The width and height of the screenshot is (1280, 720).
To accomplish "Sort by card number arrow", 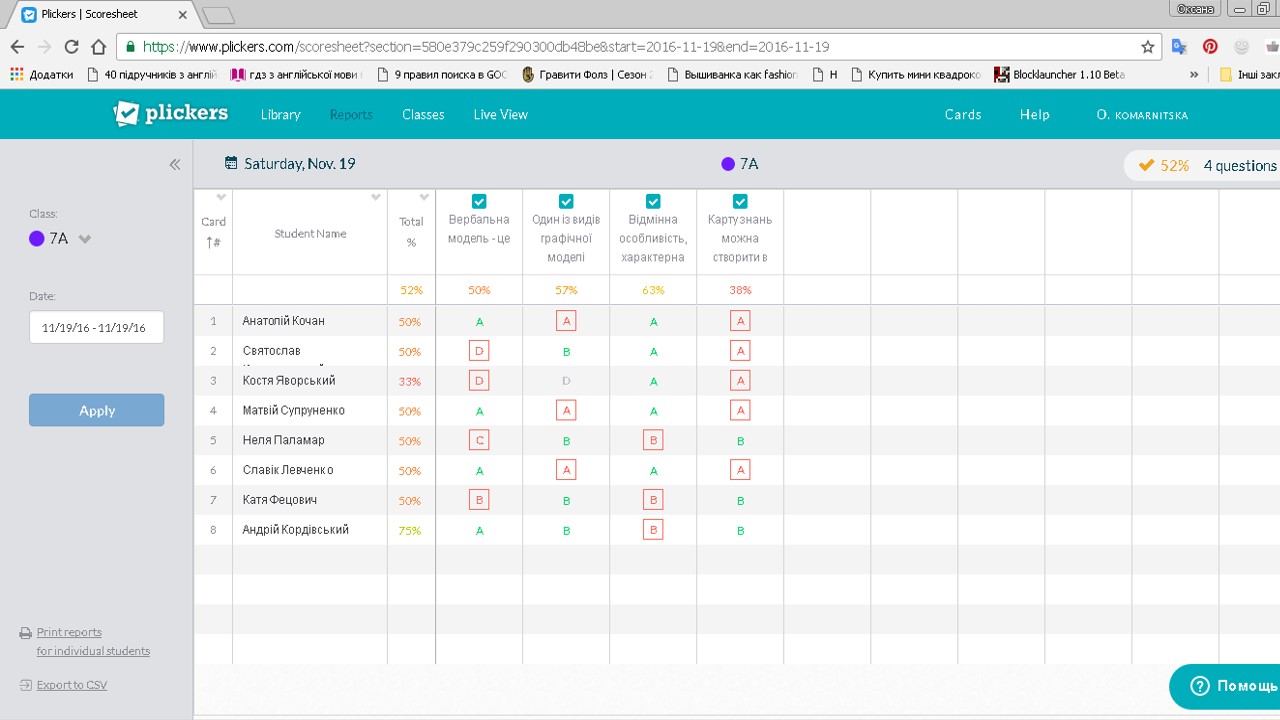I will click(210, 242).
